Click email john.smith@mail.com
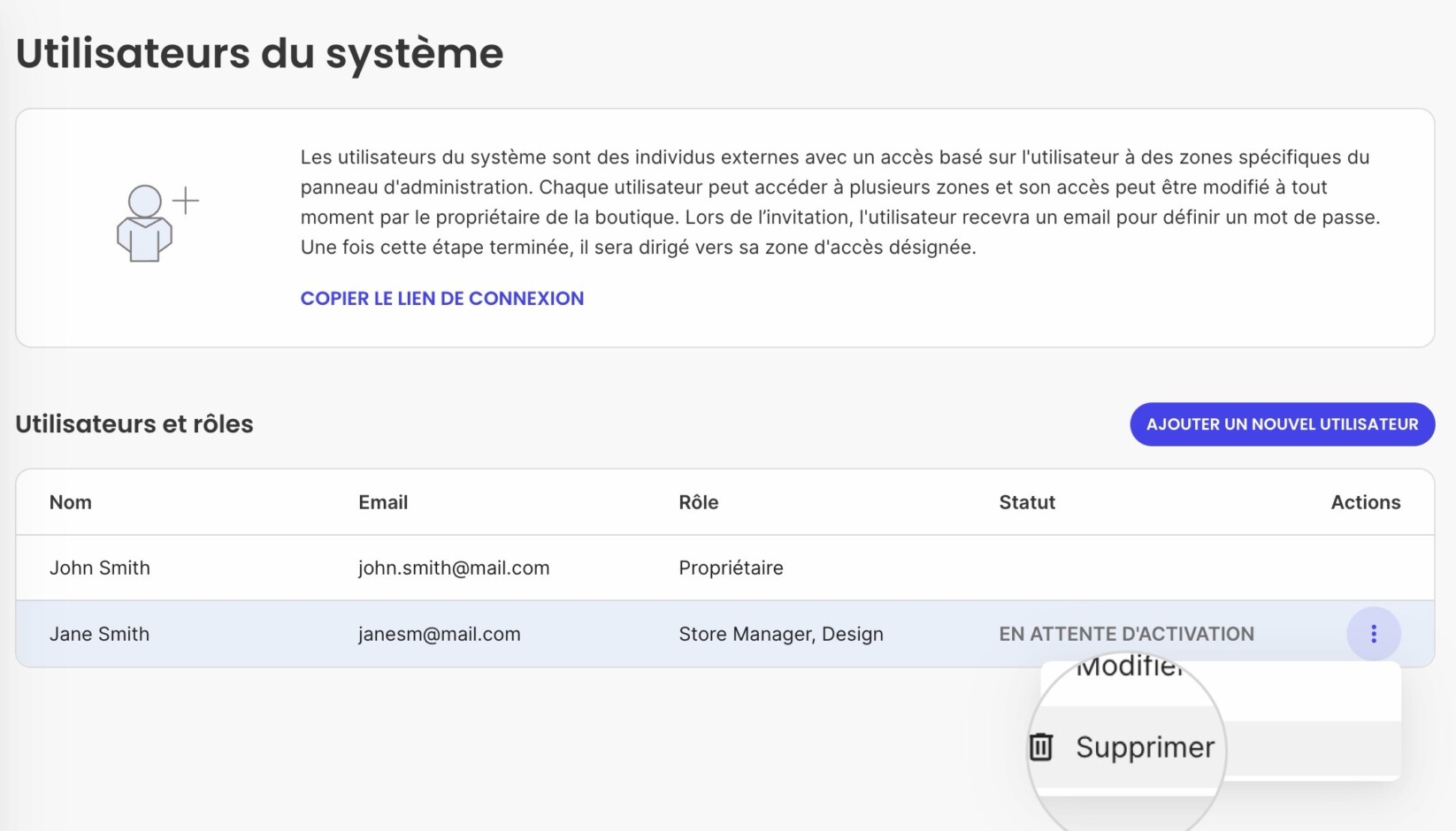Screen dimensions: 1456x831 point(454,568)
